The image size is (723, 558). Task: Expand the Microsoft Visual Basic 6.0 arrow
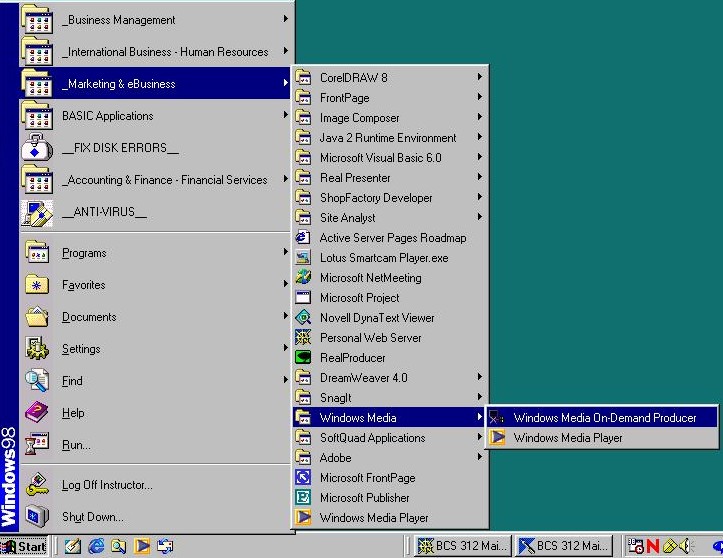click(x=480, y=157)
